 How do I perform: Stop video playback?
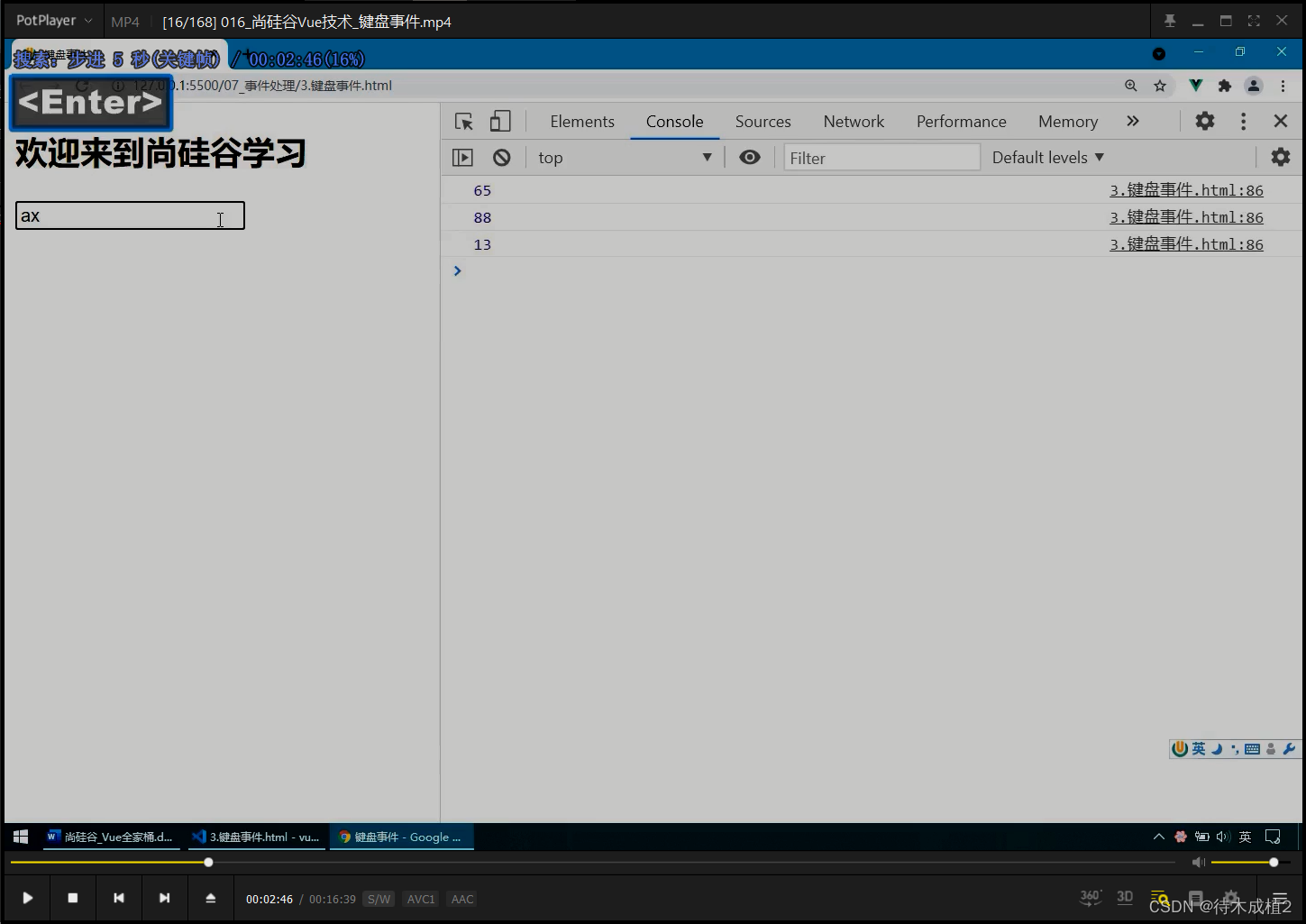pyautogui.click(x=73, y=898)
